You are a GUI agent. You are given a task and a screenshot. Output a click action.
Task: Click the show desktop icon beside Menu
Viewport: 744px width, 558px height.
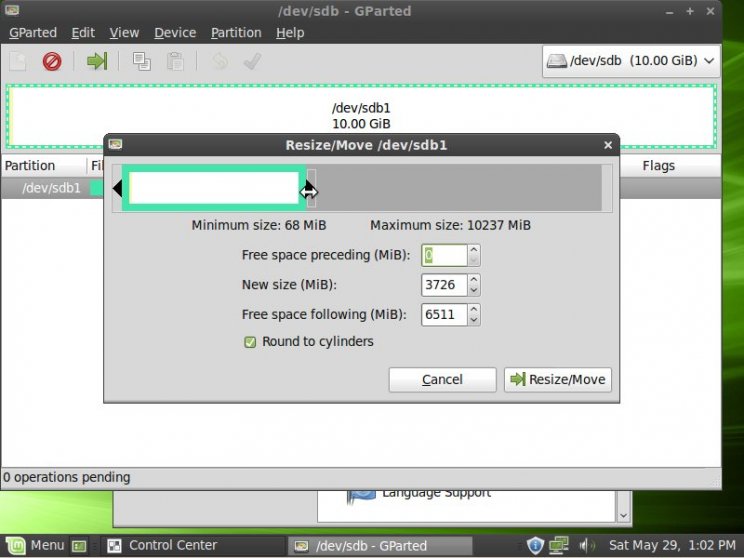click(x=79, y=546)
